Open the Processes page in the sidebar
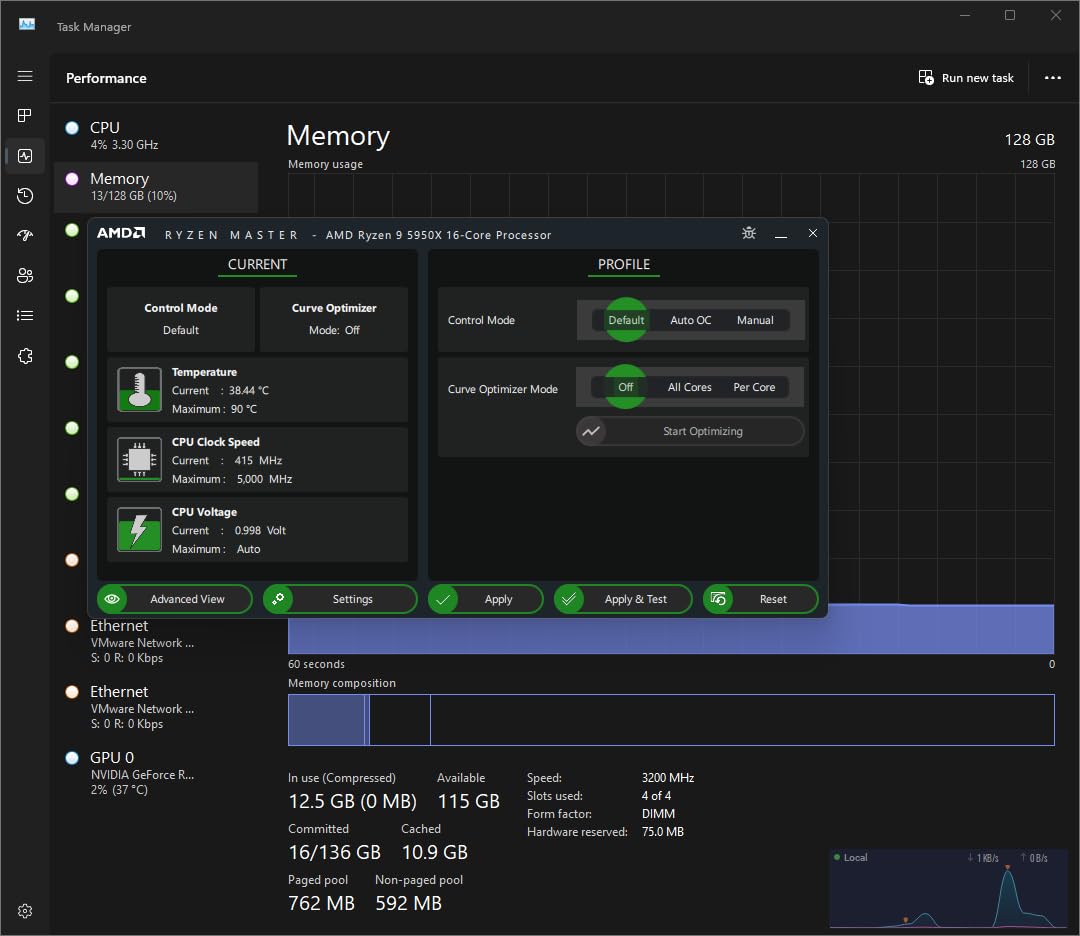1080x936 pixels. click(x=25, y=116)
